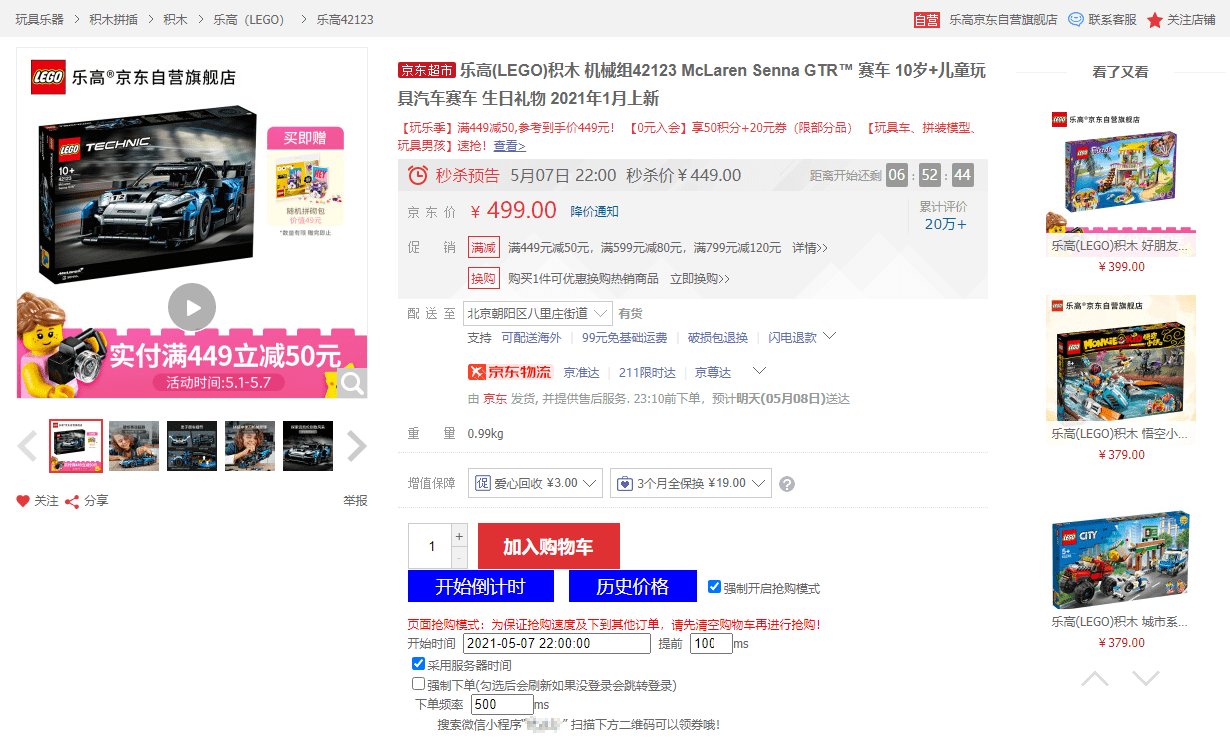
Task: Click 可配送海外 service link
Action: coord(531,338)
